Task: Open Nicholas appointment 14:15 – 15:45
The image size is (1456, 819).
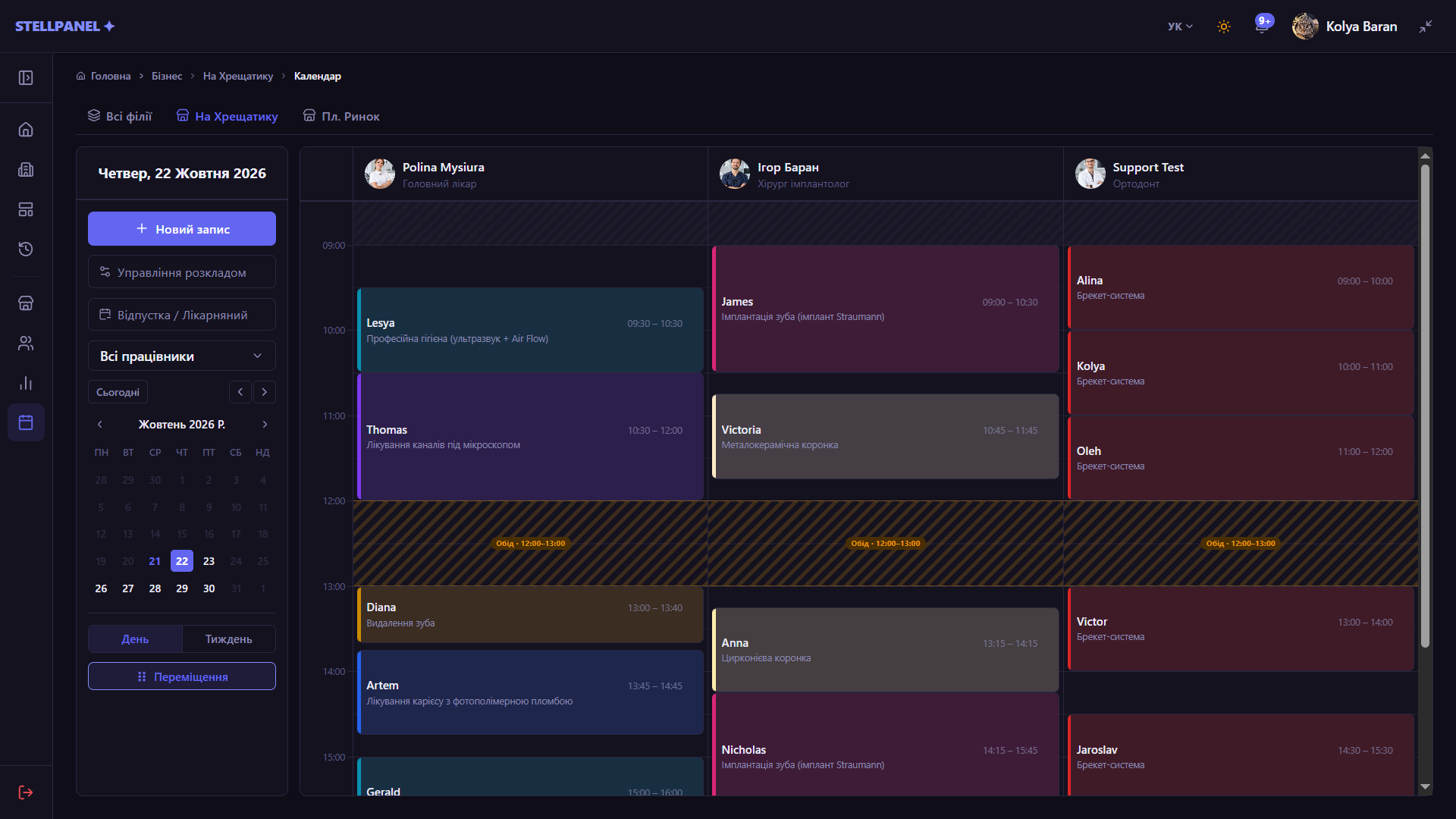Action: click(885, 745)
